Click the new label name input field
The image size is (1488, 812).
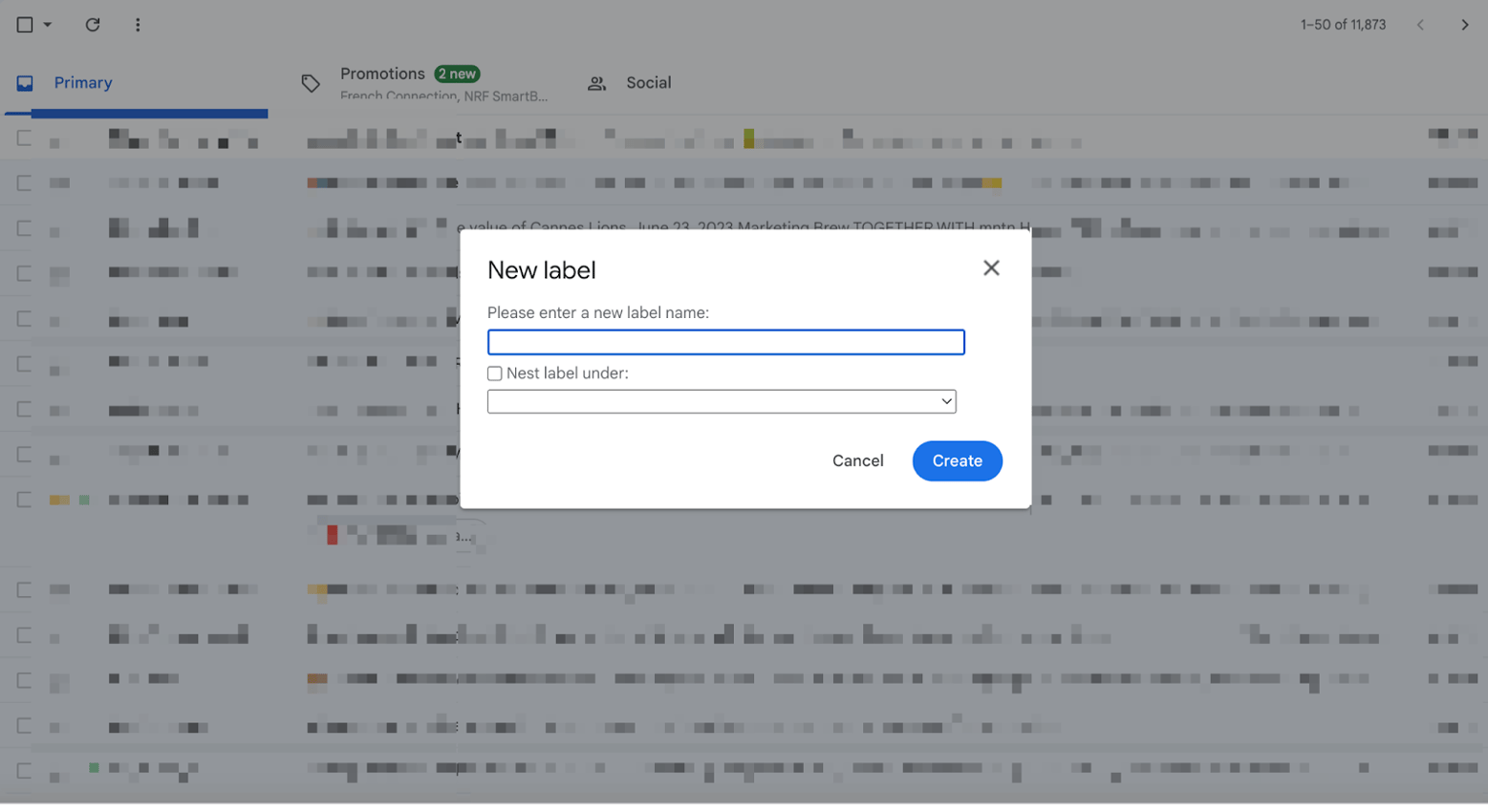pyautogui.click(x=725, y=342)
